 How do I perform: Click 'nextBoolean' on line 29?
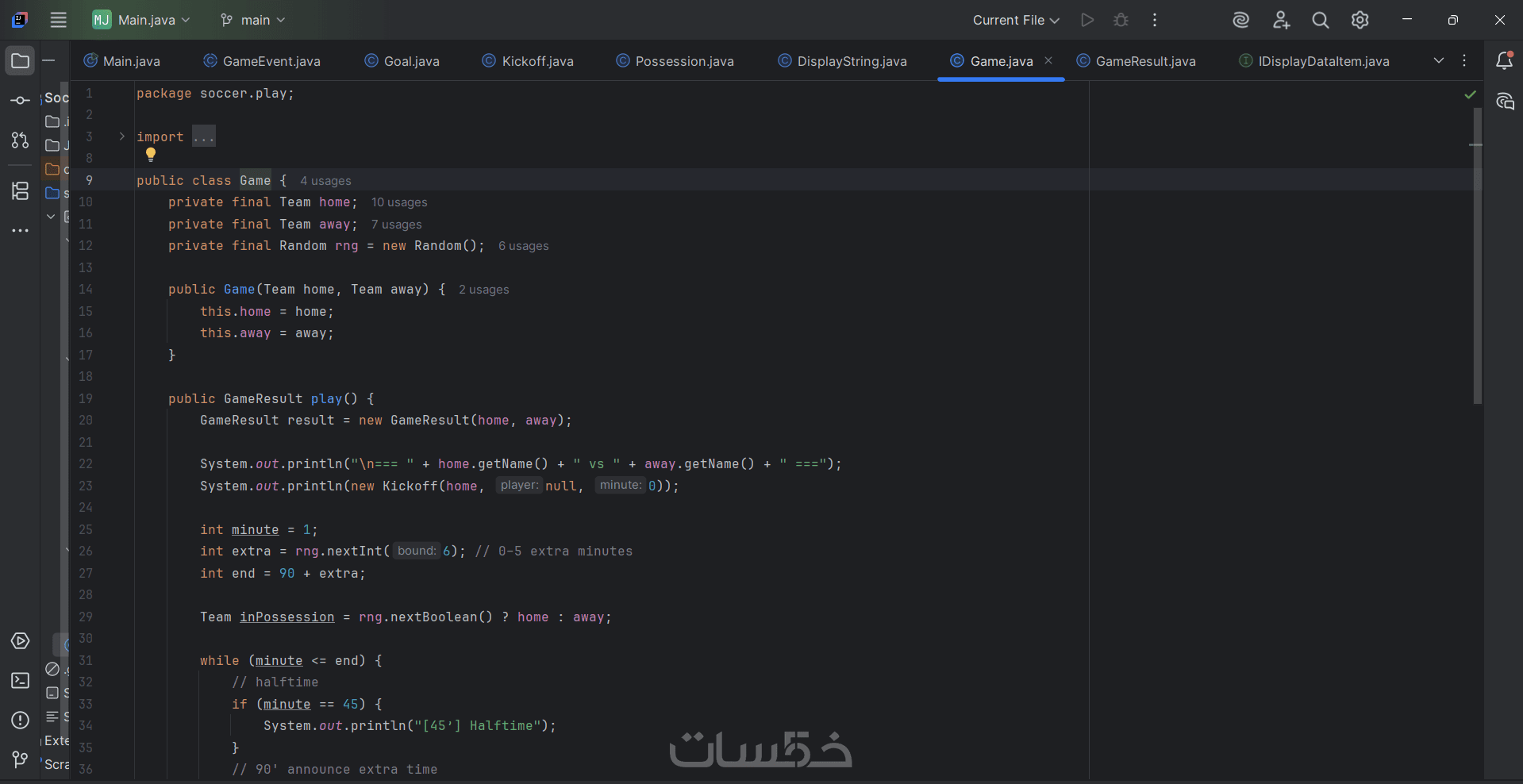[433, 617]
